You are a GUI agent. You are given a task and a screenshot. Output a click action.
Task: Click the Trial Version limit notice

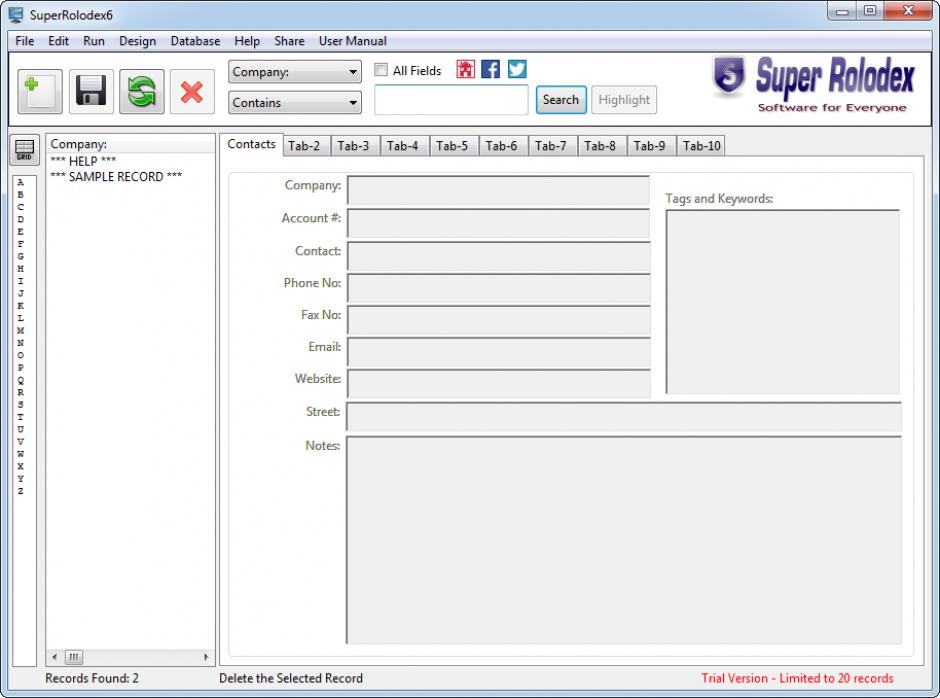pos(797,678)
